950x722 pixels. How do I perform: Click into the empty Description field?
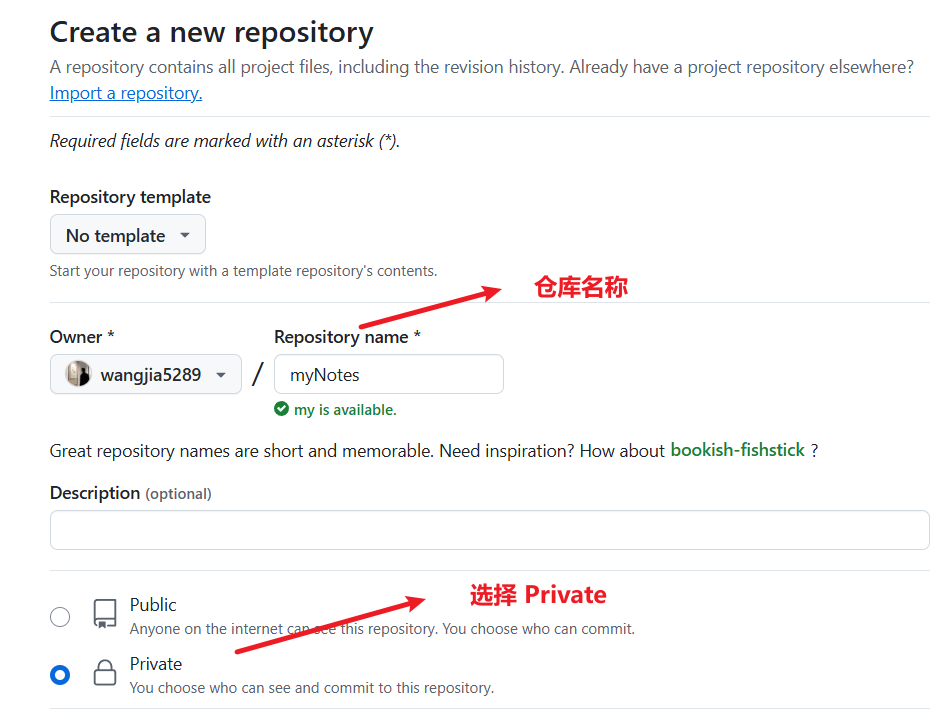489,530
